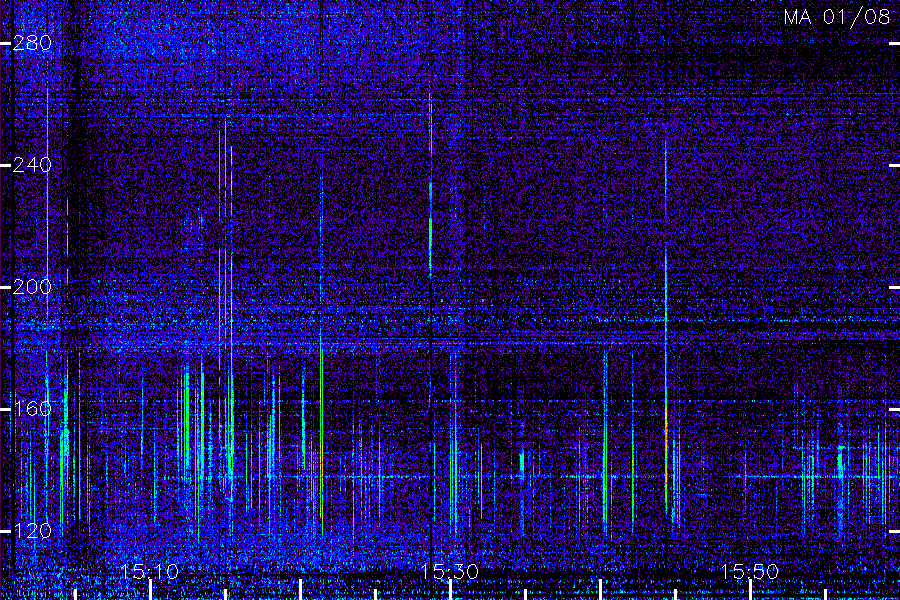Click the 120 frequency axis label
Screen dimensions: 900x600
pyautogui.click(x=32, y=531)
